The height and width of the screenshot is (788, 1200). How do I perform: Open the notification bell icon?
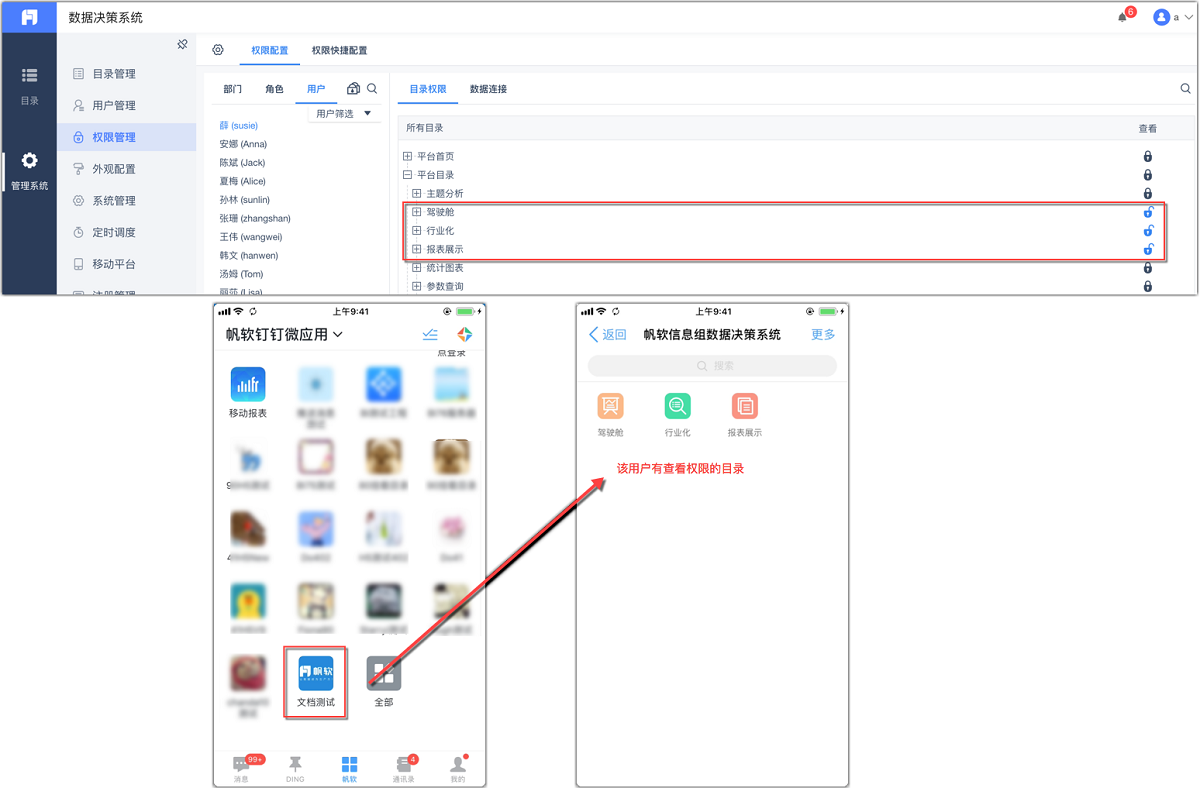(1122, 18)
